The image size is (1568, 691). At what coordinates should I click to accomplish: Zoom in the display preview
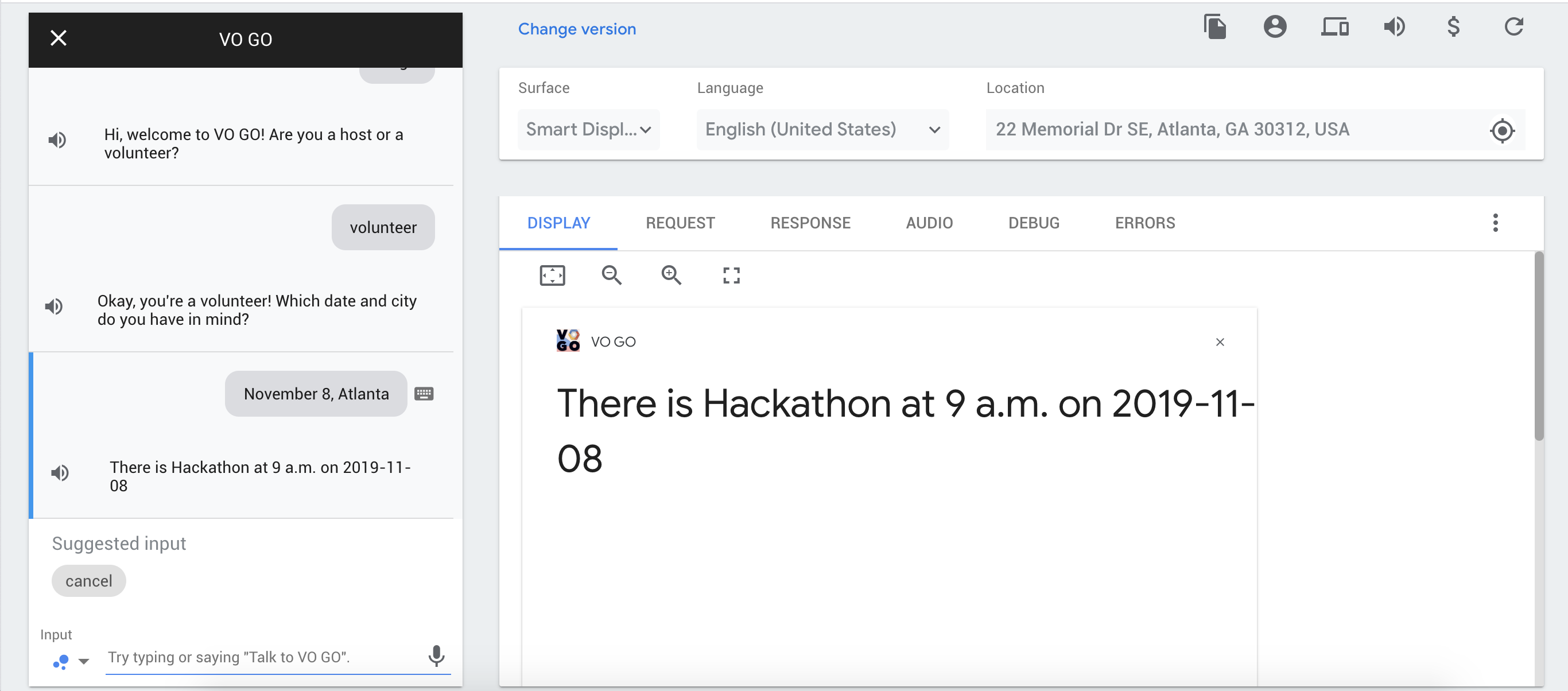pos(671,275)
